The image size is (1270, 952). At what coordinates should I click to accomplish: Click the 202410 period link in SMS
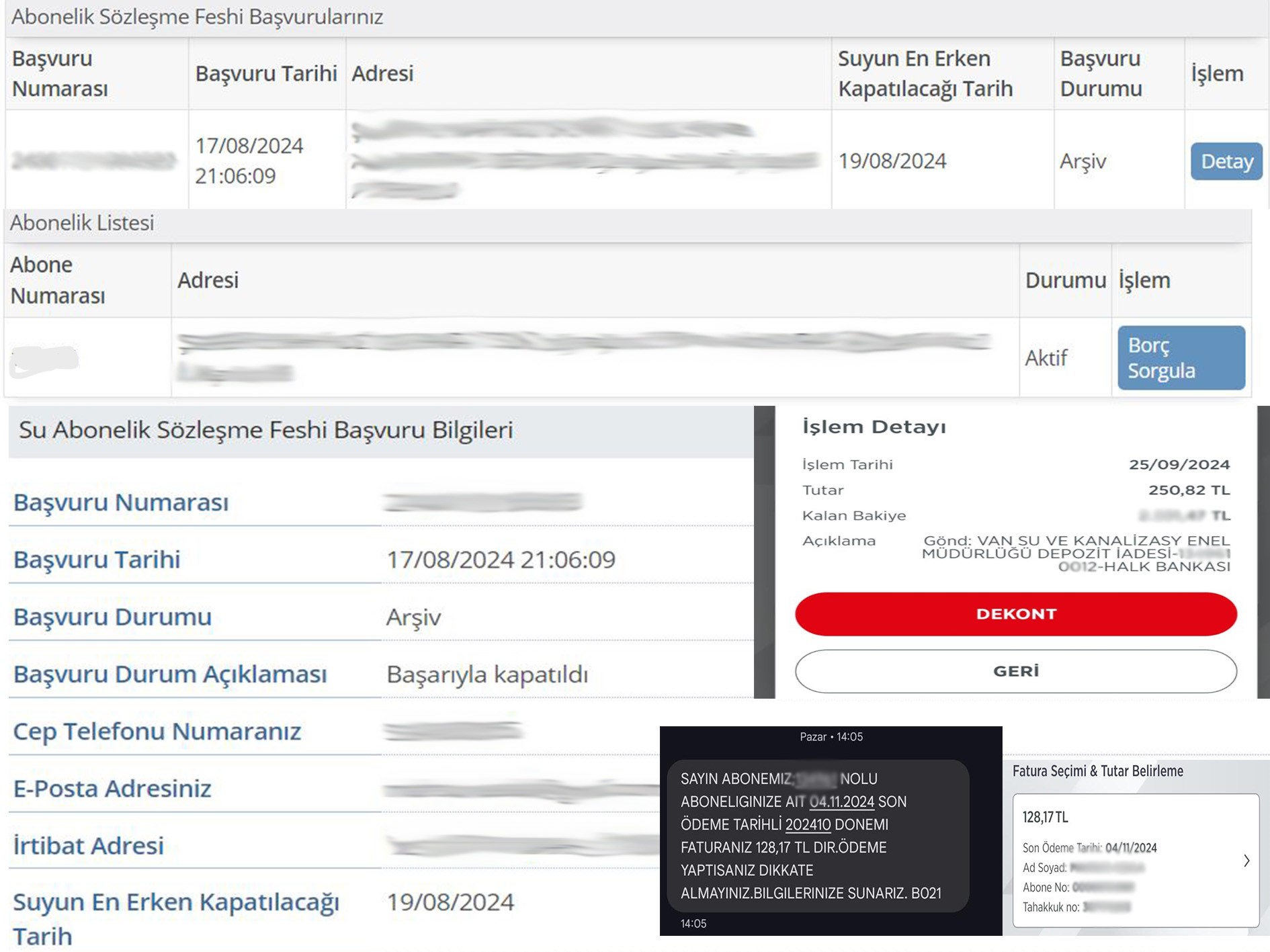[x=808, y=824]
